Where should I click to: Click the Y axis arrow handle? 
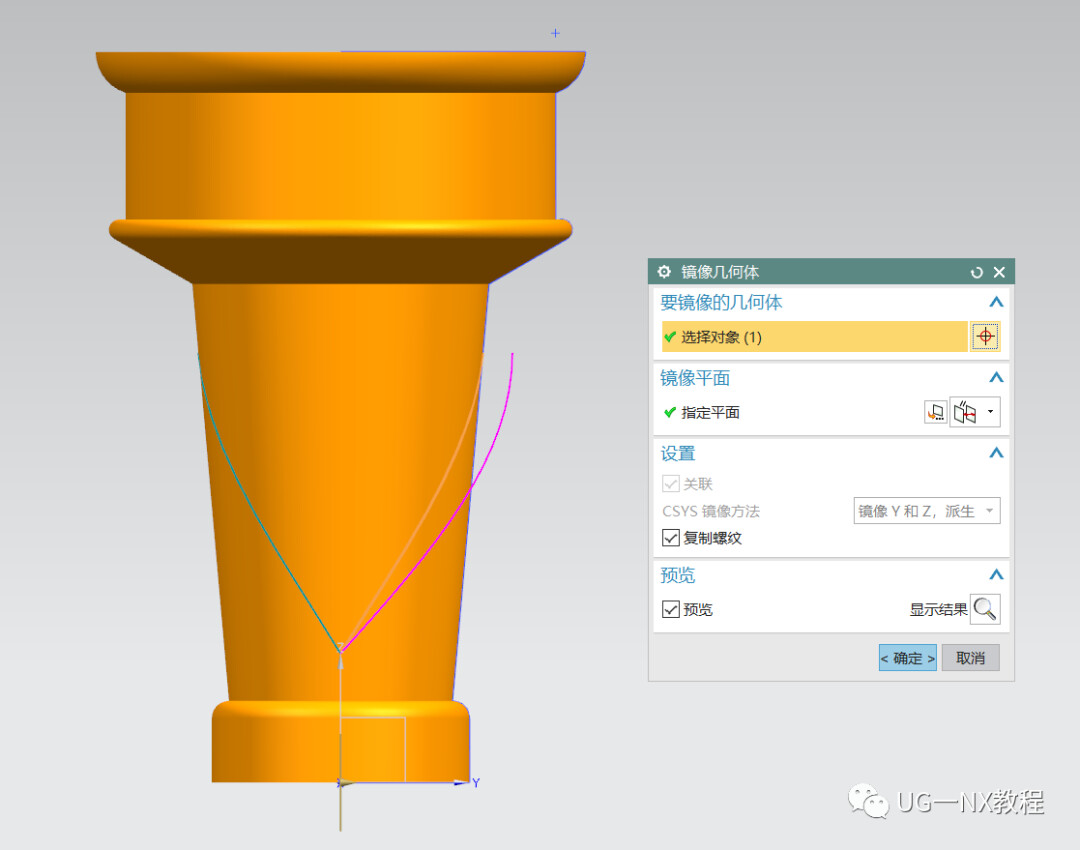coord(461,782)
